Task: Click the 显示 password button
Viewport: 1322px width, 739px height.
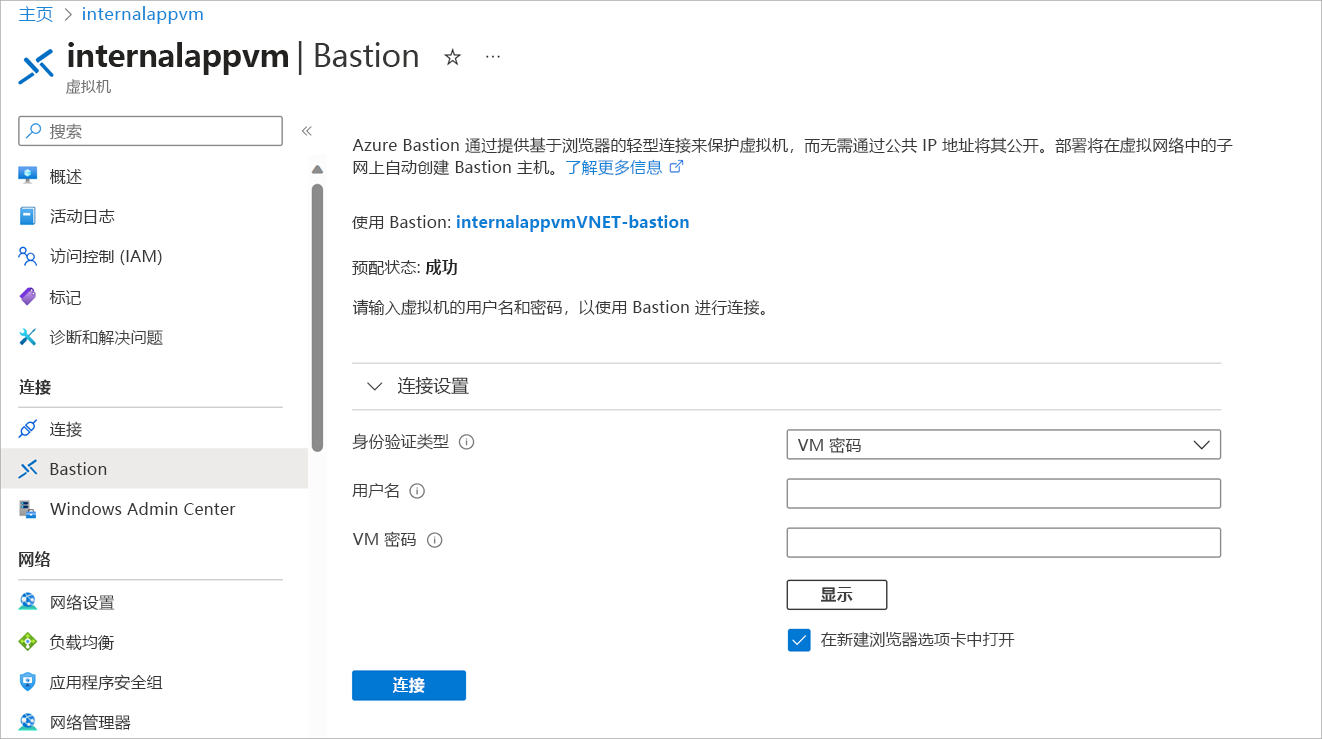Action: (837, 595)
